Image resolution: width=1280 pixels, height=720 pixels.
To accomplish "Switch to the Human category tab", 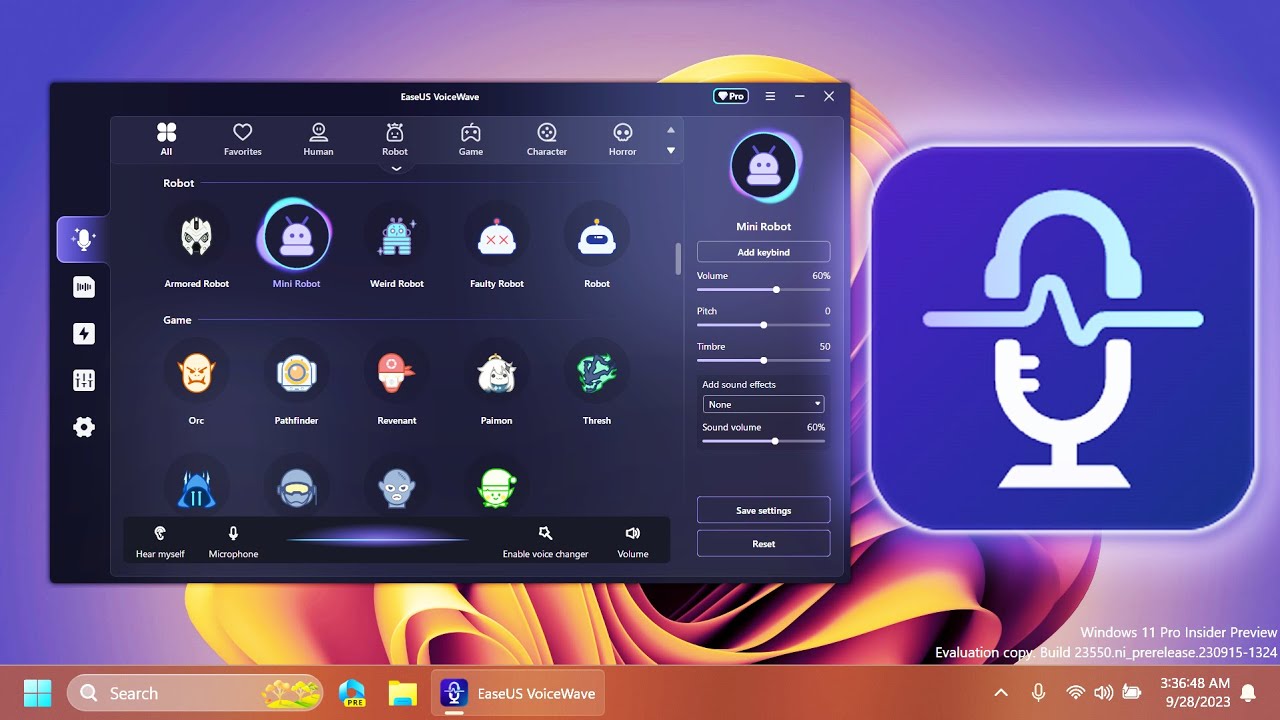I will [318, 139].
